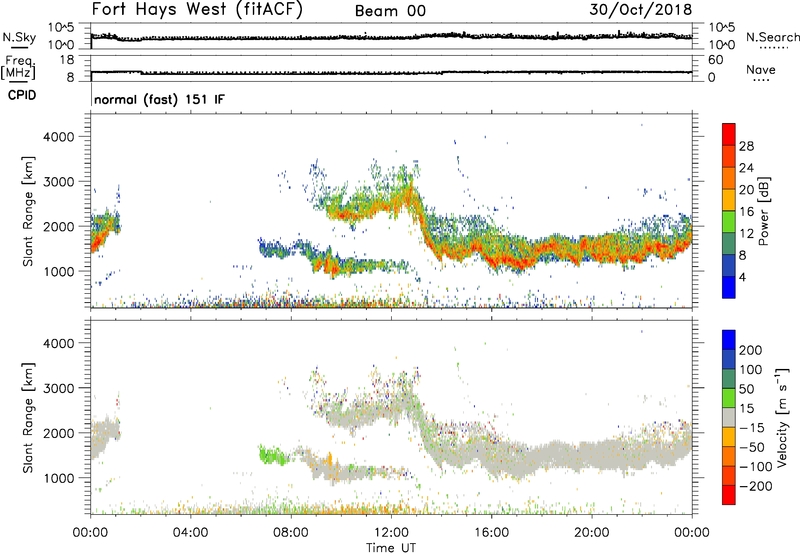Click the 'N.Search' legend label
Screen dimensions: 800x554
[772, 37]
